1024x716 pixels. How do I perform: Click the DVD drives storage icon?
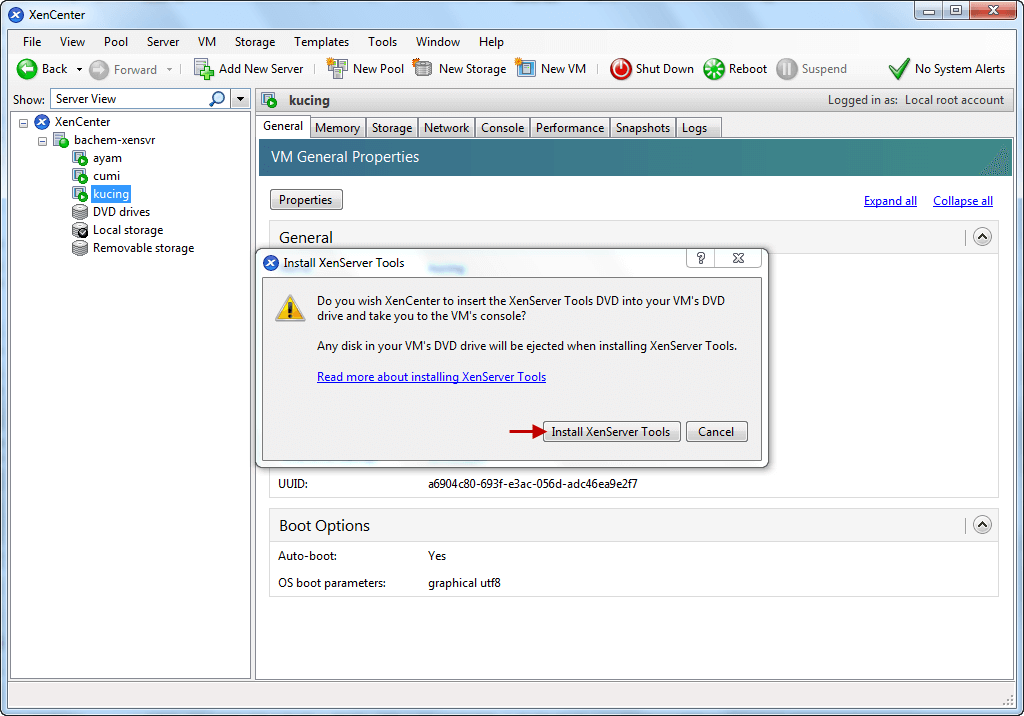[80, 212]
